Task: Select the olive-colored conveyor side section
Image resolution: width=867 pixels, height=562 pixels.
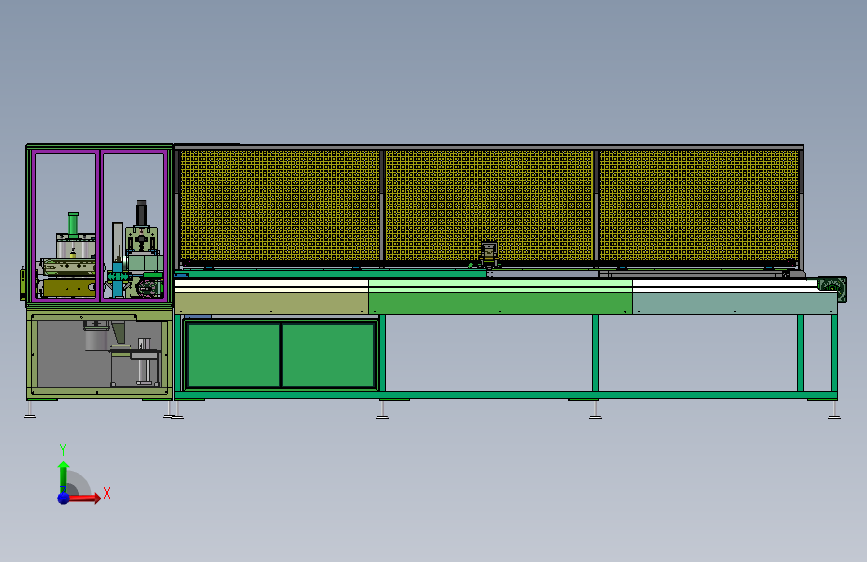Action: tap(271, 303)
